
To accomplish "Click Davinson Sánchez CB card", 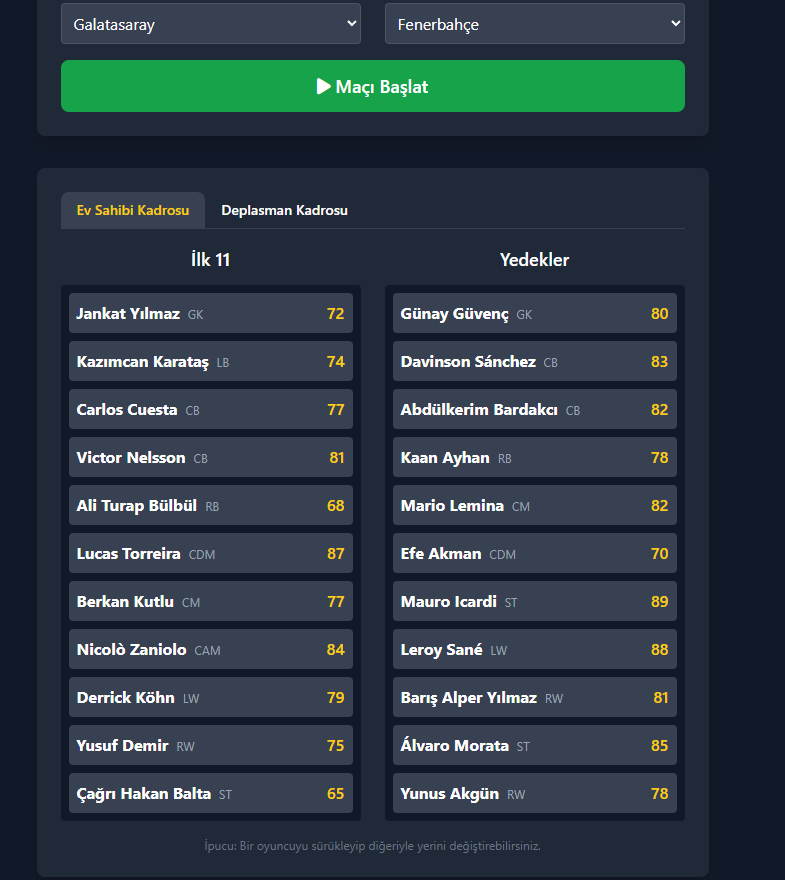I will pyautogui.click(x=534, y=361).
